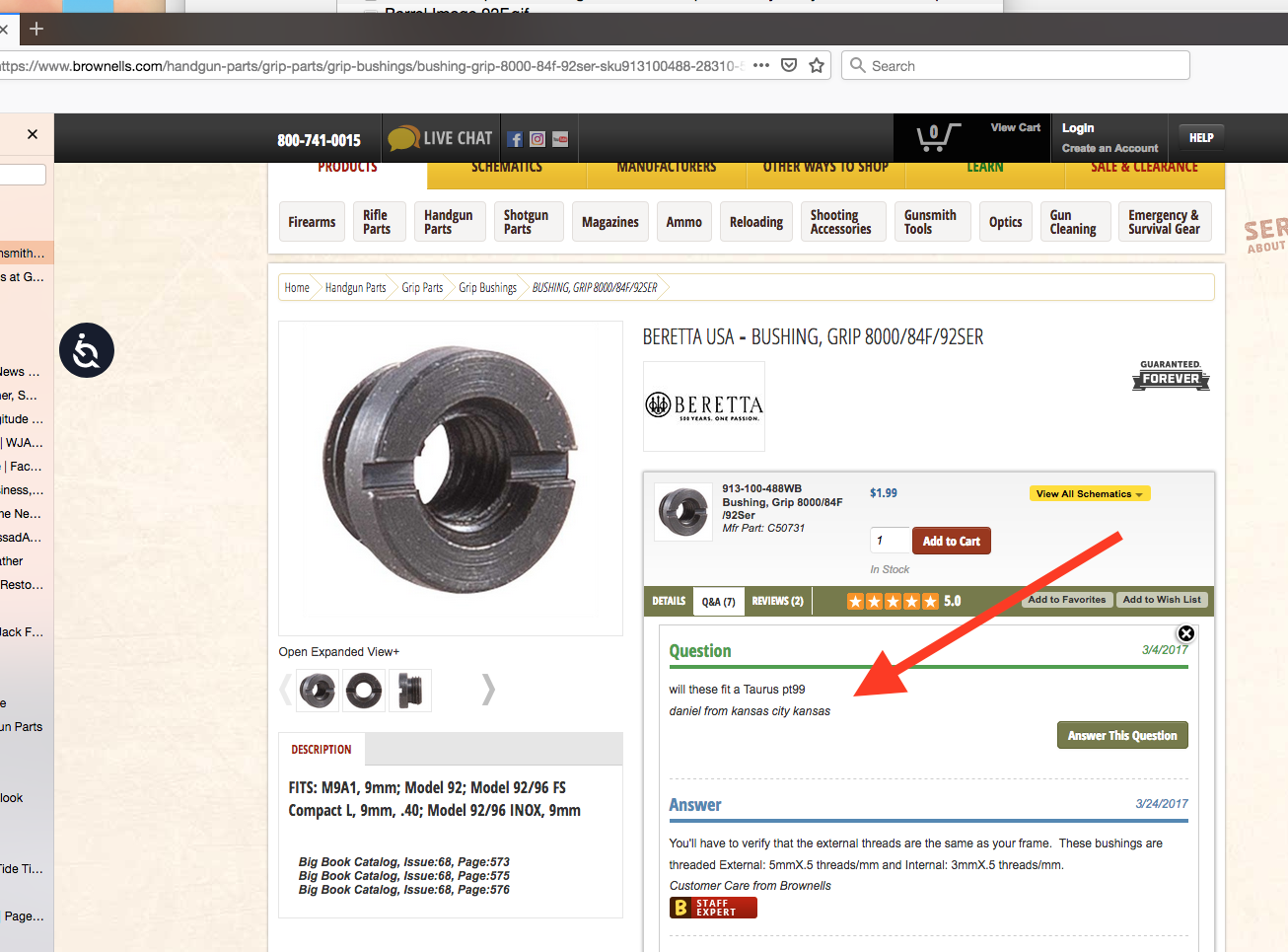Click the Home breadcrumb
The height and width of the screenshot is (952, 1288).
tap(297, 287)
